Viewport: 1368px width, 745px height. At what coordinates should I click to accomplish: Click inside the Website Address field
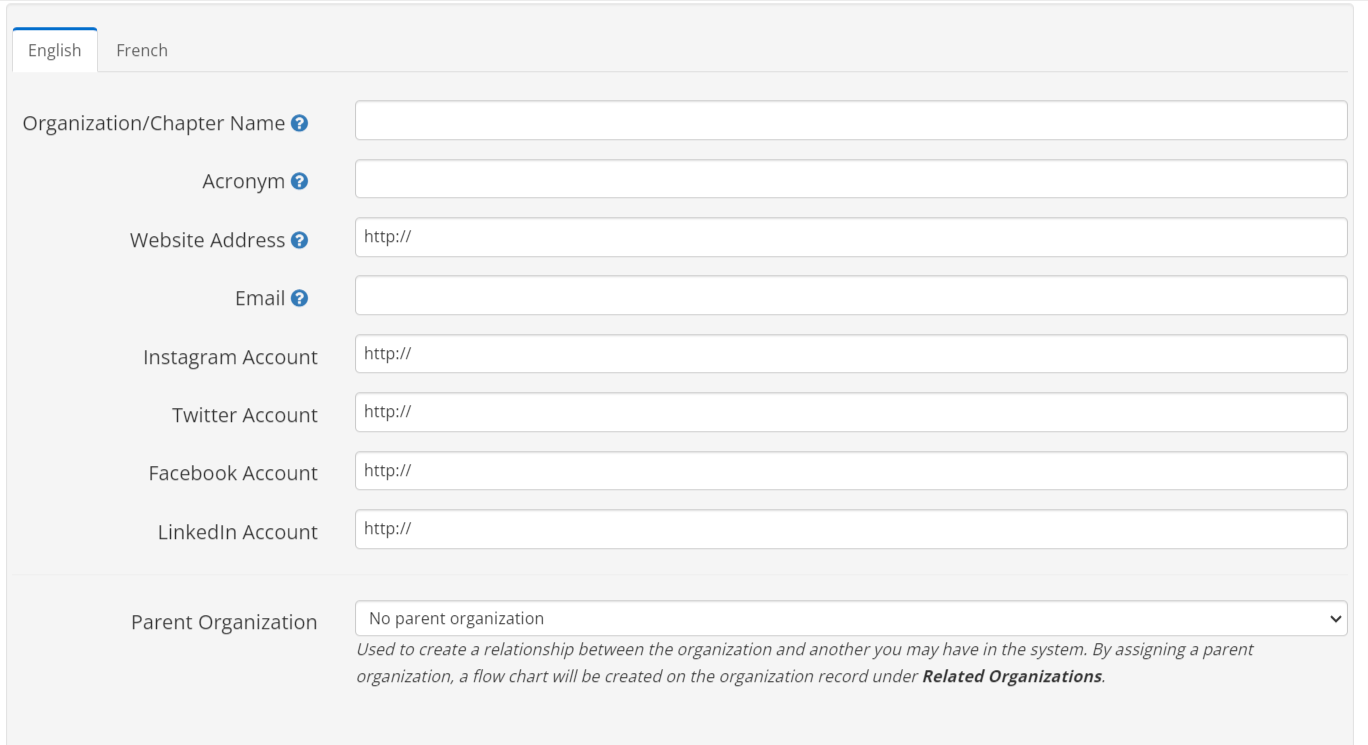[850, 237]
